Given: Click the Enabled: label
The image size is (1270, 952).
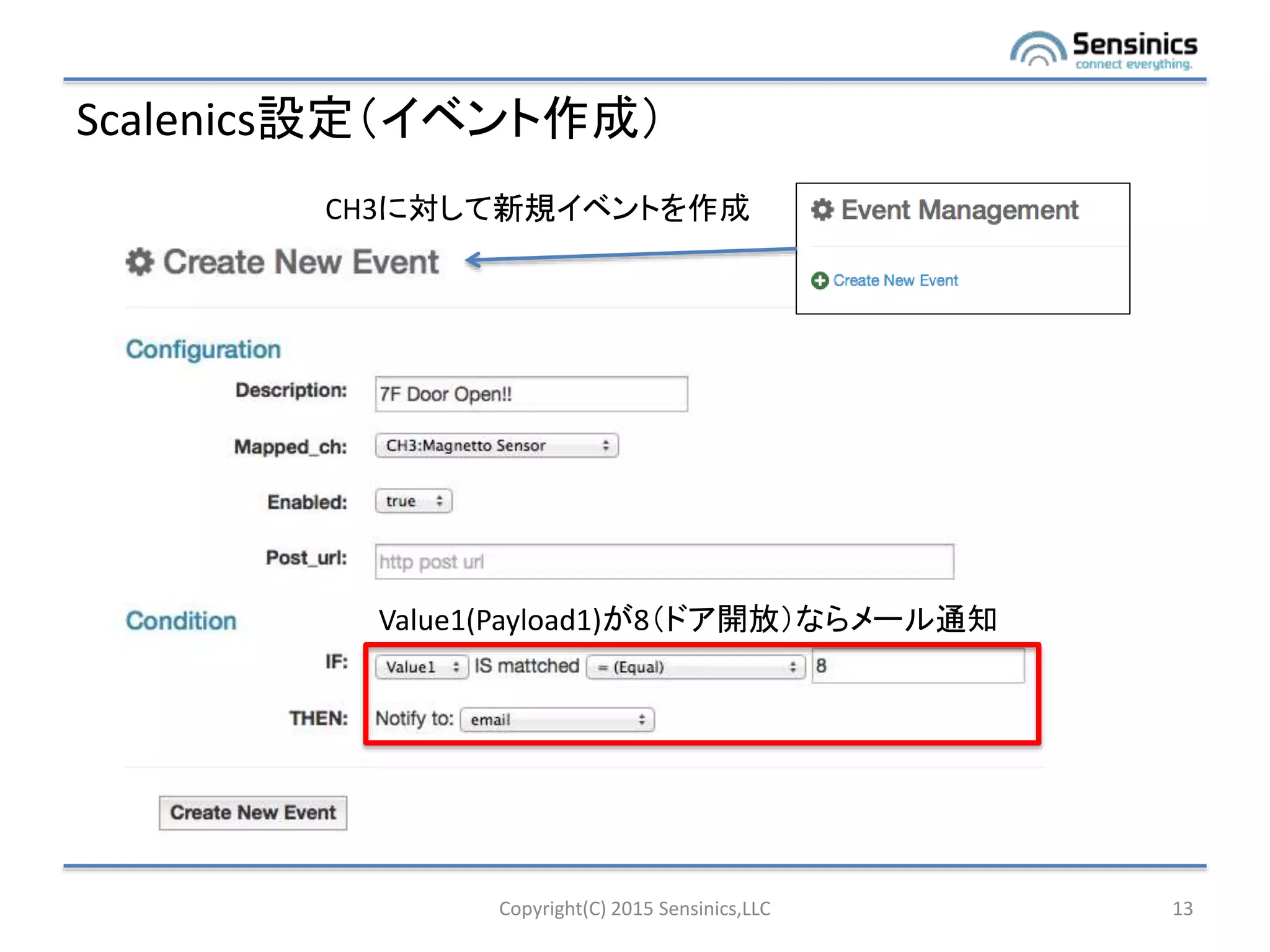Looking at the screenshot, I should pos(307,502).
